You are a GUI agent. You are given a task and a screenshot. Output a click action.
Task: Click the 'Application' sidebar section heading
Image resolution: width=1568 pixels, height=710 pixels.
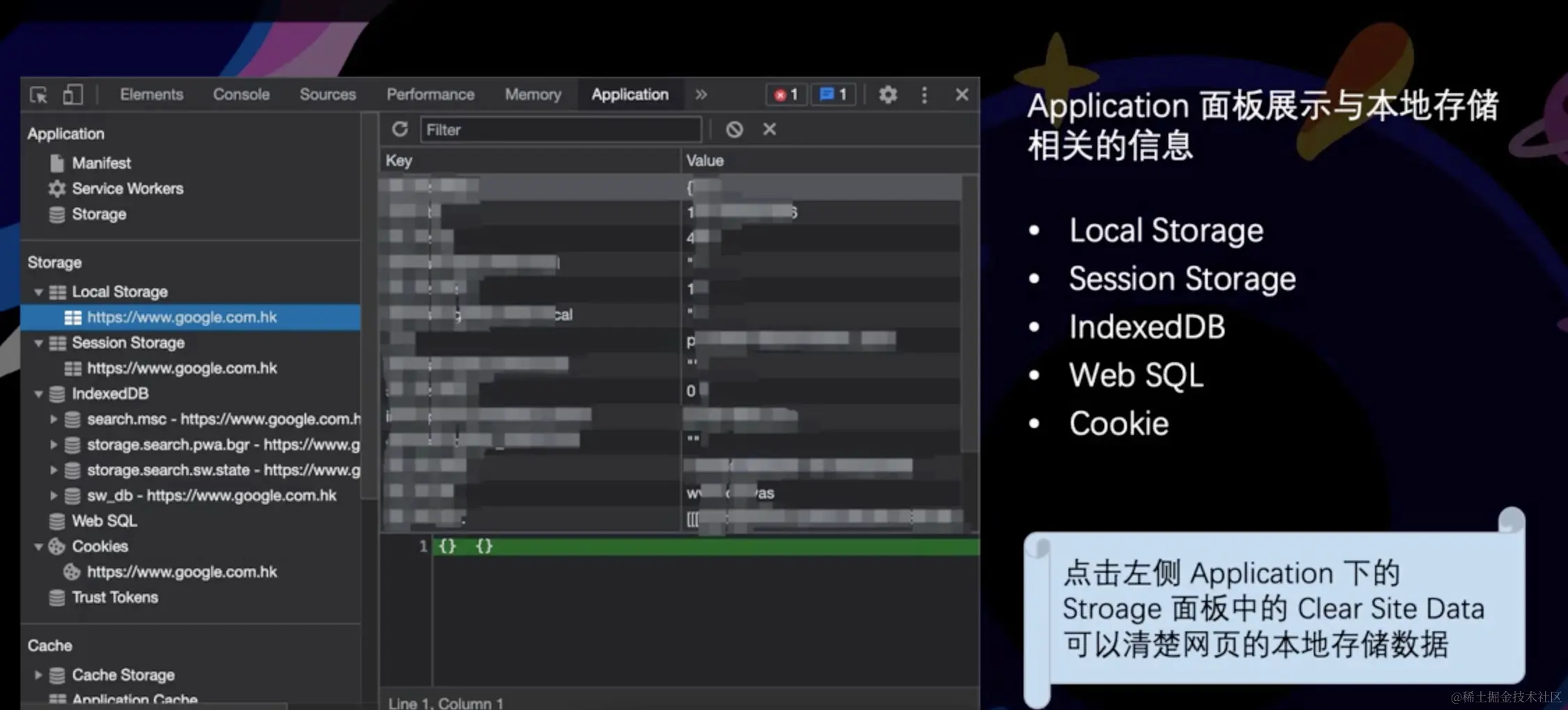point(66,134)
